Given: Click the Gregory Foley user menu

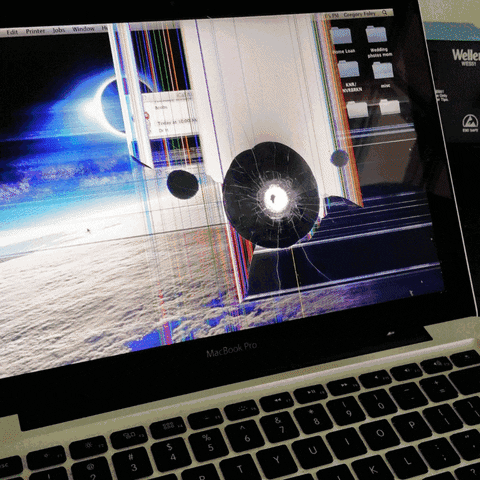Looking at the screenshot, I should 359,14.
